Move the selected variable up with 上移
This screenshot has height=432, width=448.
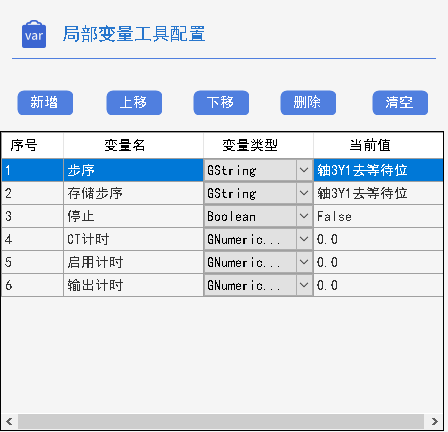click(134, 103)
